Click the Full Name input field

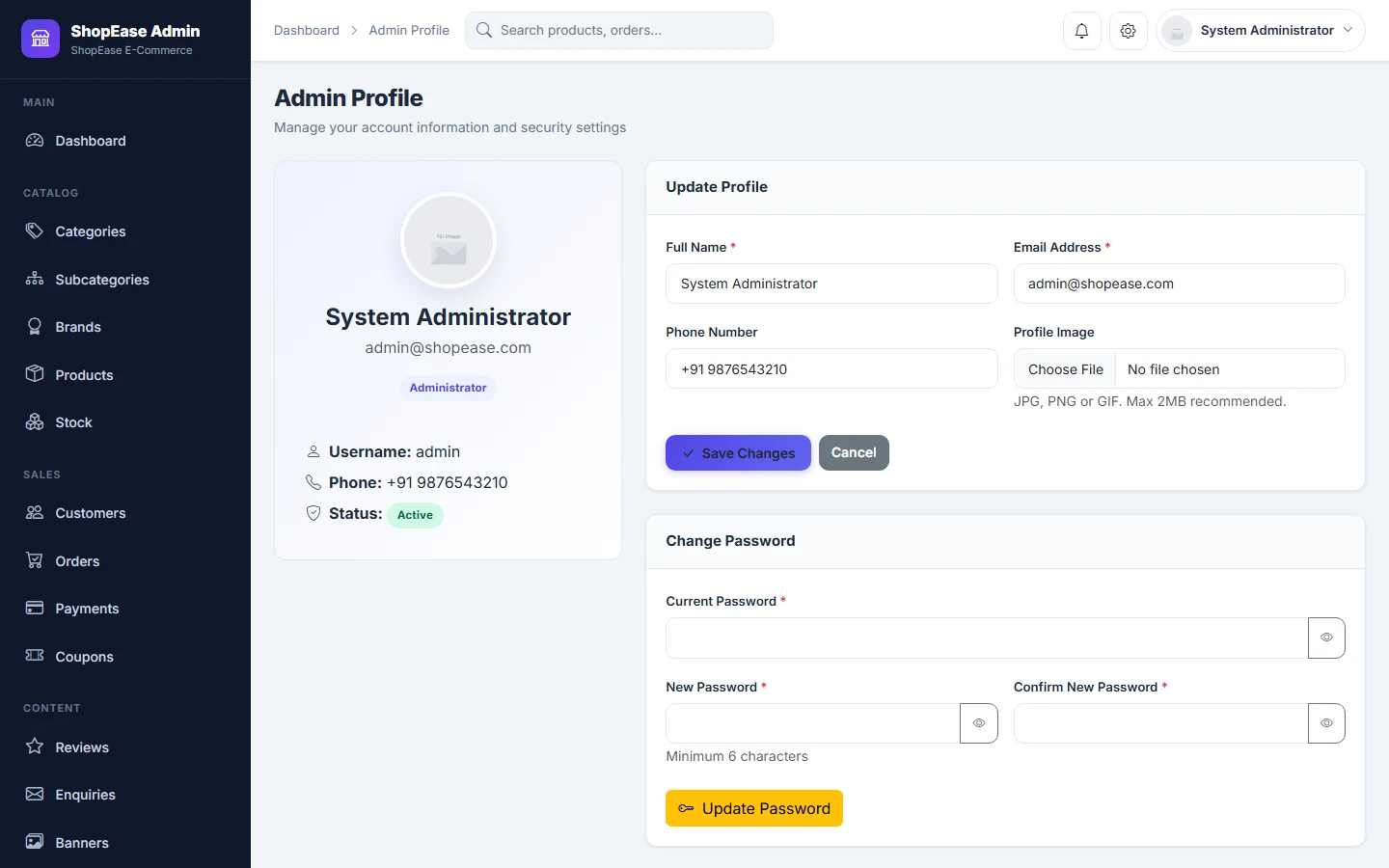pos(831,284)
